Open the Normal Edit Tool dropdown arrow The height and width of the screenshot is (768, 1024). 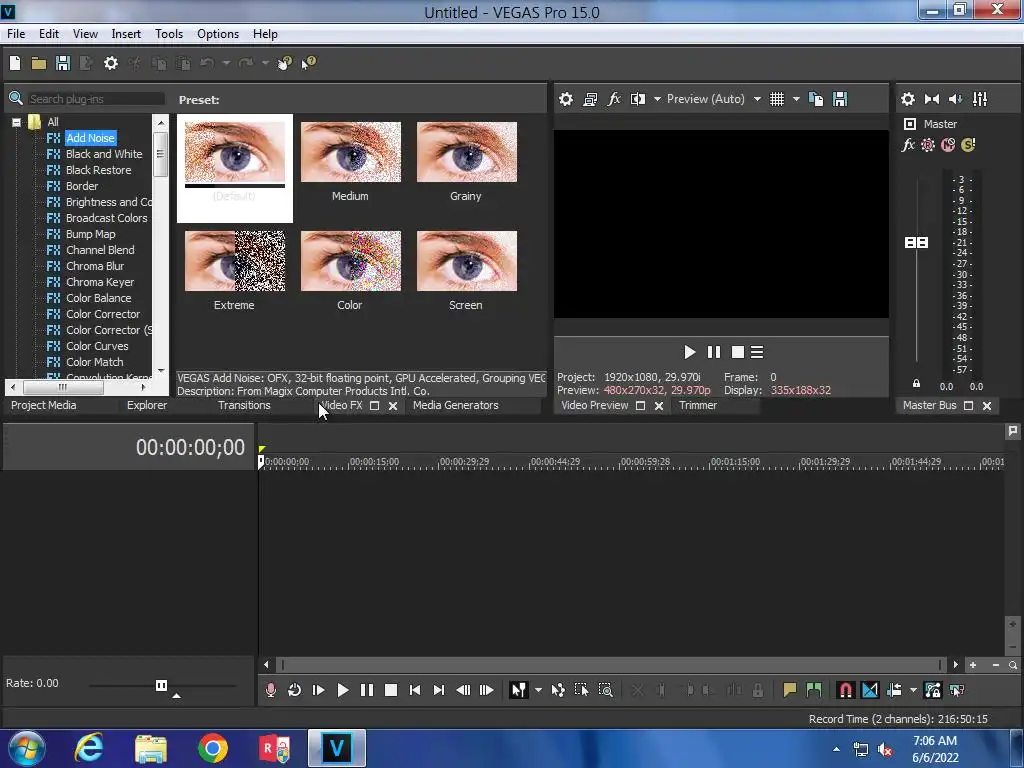click(x=538, y=690)
